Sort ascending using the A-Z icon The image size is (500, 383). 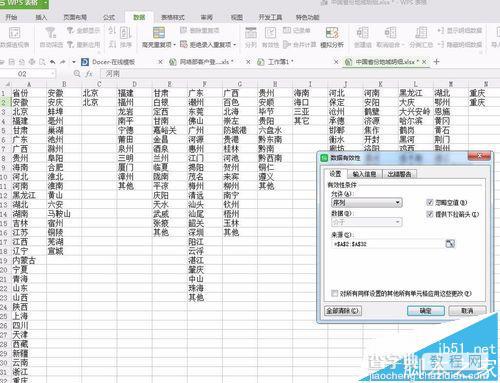[x=112, y=31]
